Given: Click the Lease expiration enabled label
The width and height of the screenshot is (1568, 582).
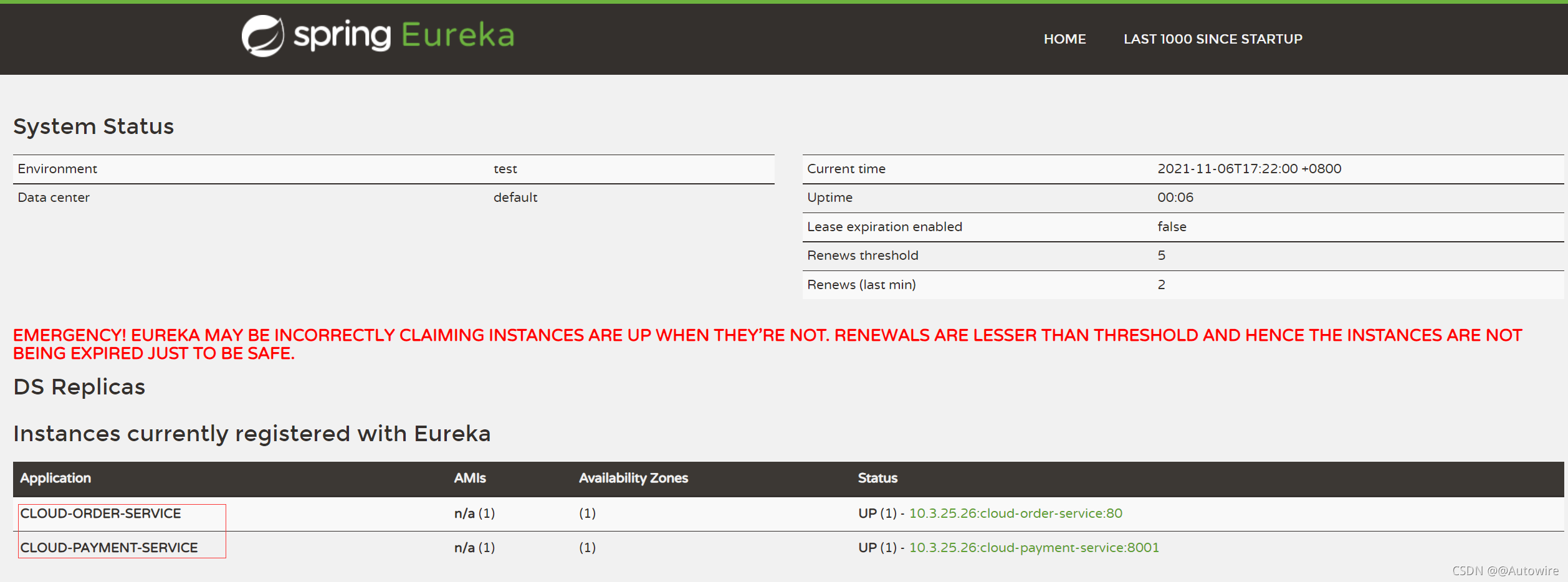Looking at the screenshot, I should pos(885,227).
